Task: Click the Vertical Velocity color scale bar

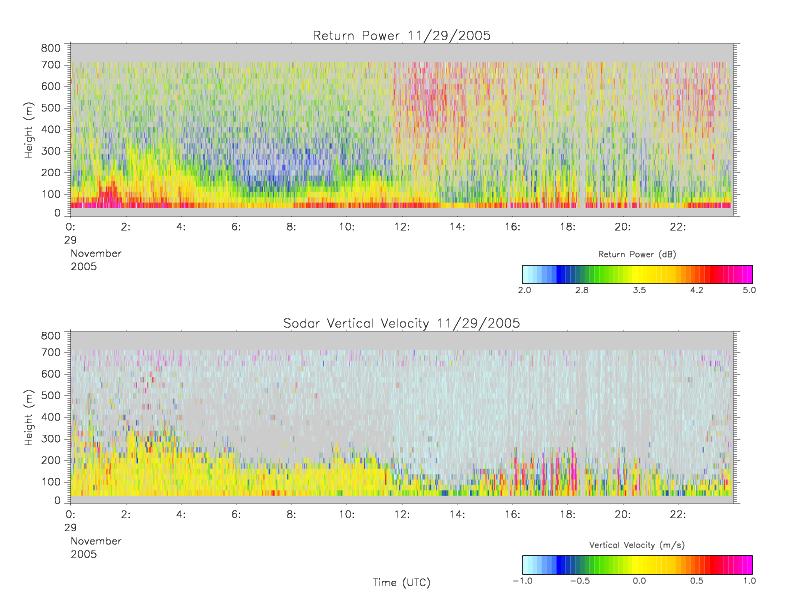Action: (x=637, y=565)
